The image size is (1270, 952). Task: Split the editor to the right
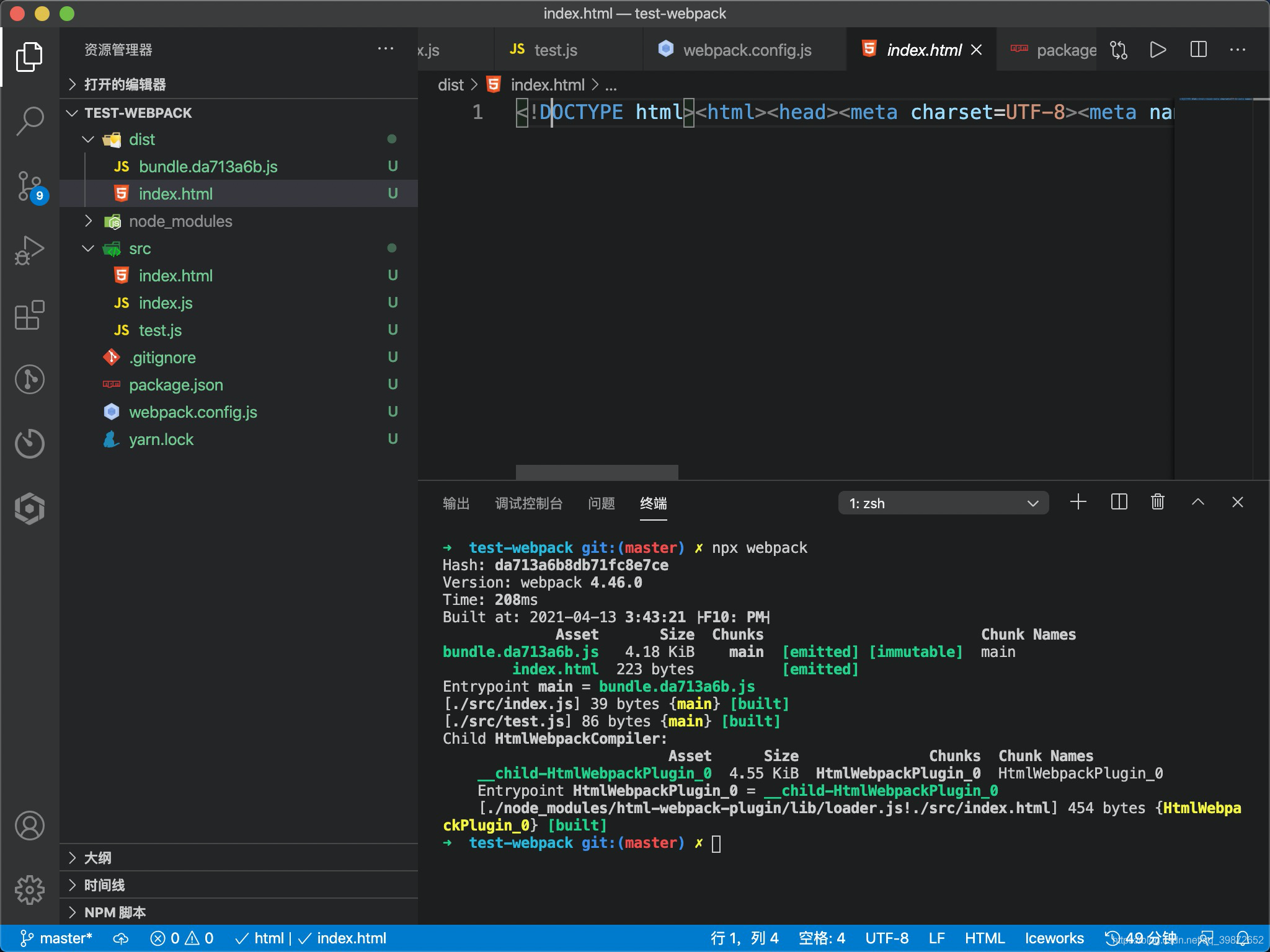1198,50
